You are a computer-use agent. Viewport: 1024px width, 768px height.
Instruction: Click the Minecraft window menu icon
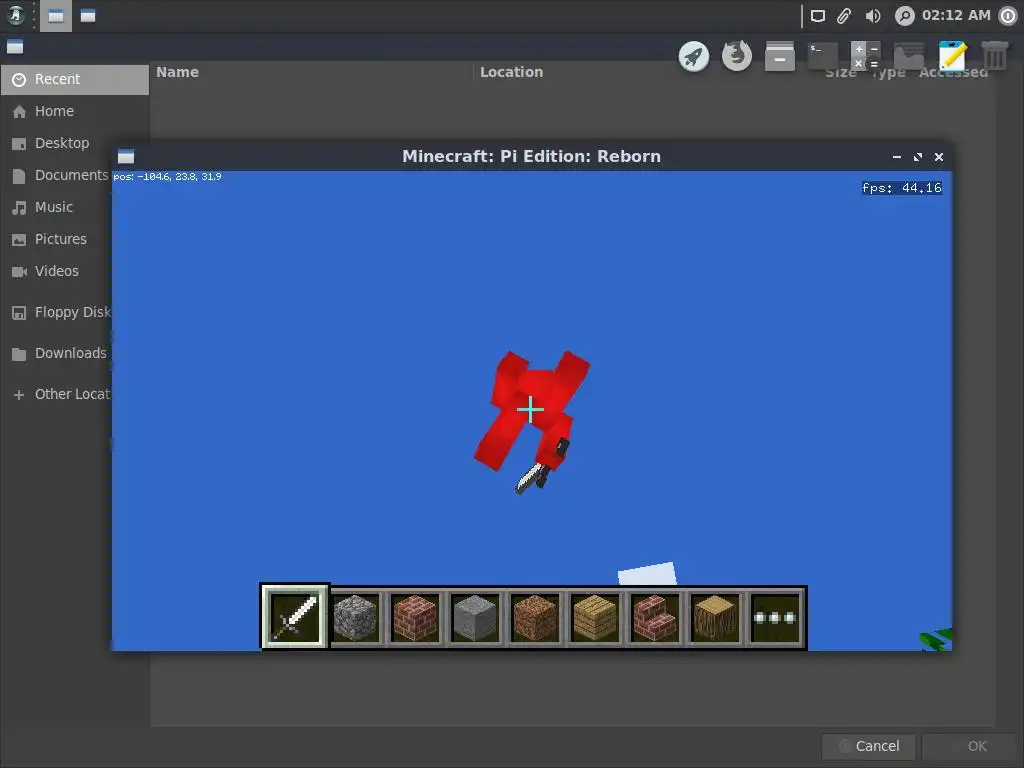126,156
